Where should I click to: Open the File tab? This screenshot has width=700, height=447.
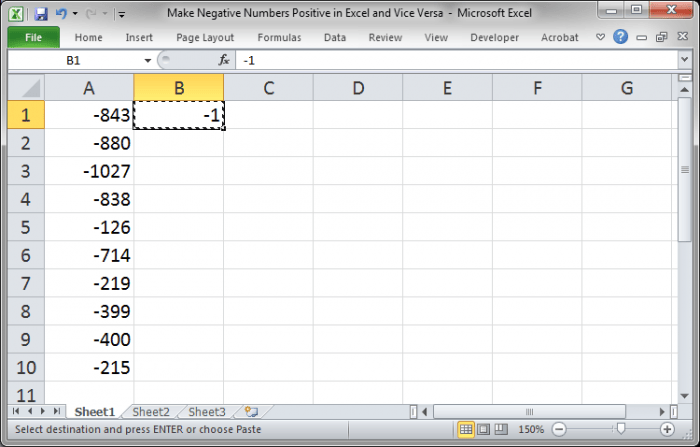pos(33,38)
